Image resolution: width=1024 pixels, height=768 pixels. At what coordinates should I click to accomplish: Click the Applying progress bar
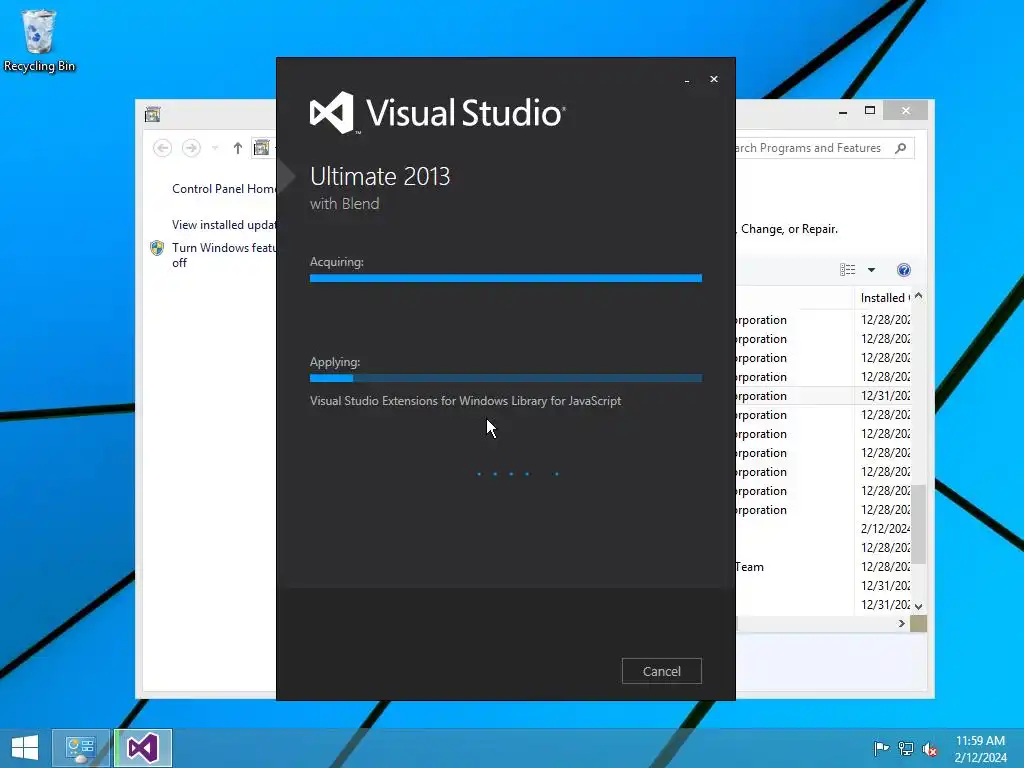pos(505,378)
